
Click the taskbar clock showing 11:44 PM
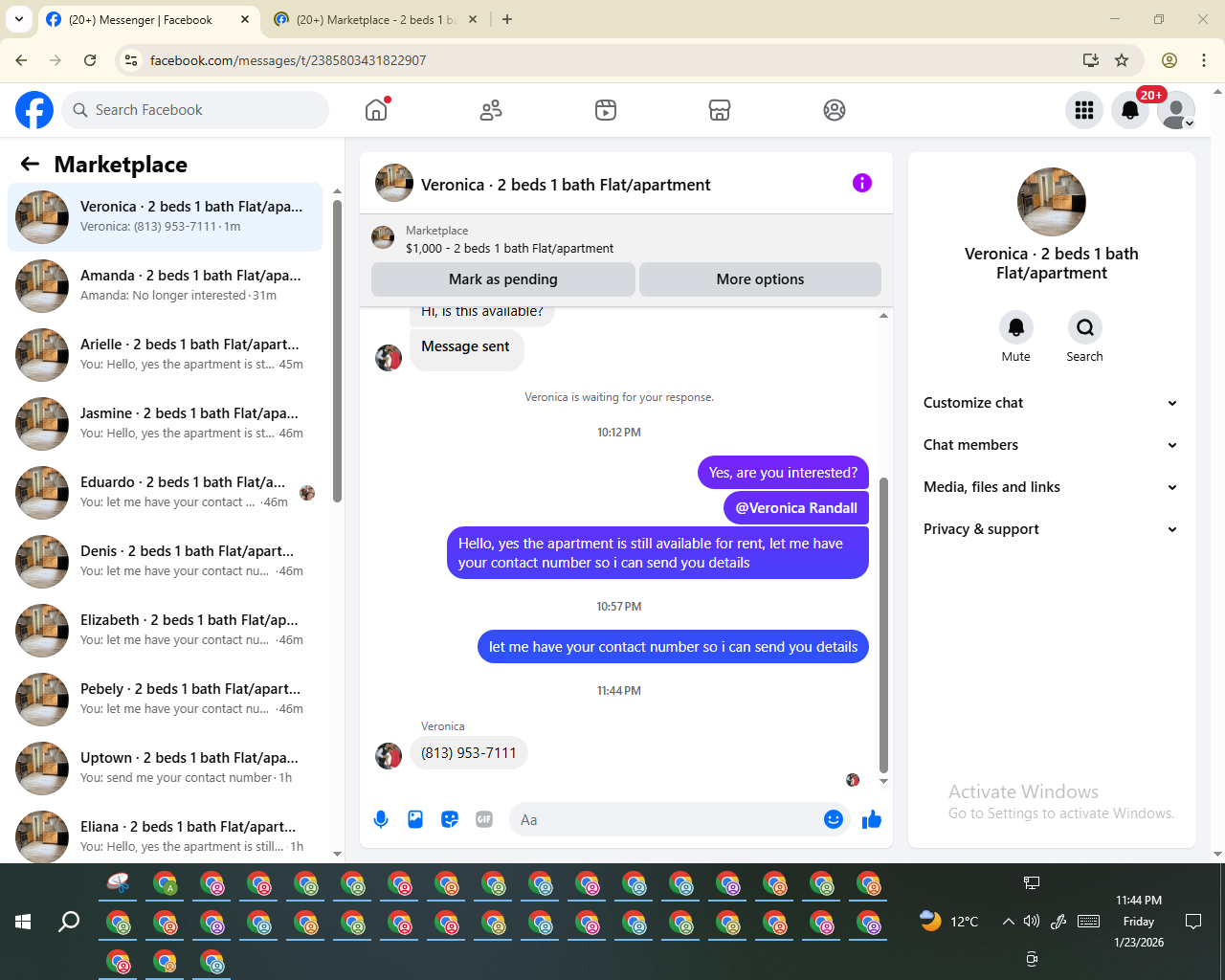tap(1139, 922)
